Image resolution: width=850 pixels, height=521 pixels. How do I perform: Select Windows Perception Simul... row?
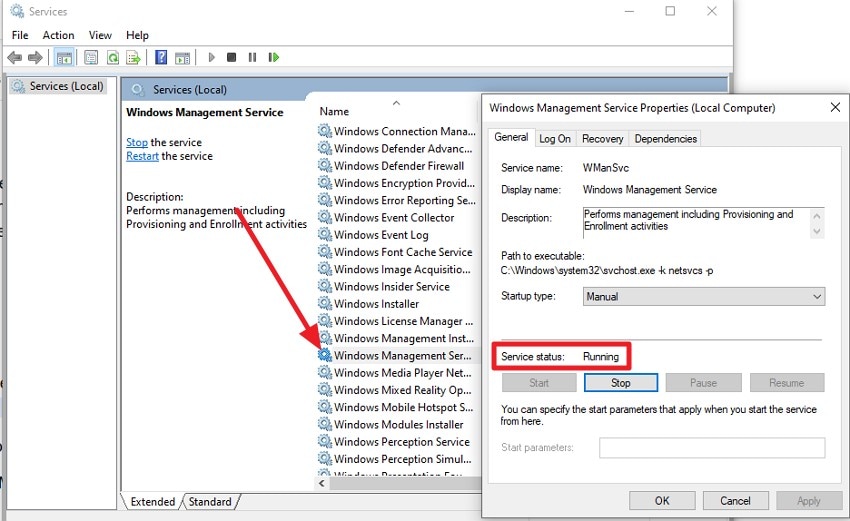(x=397, y=459)
